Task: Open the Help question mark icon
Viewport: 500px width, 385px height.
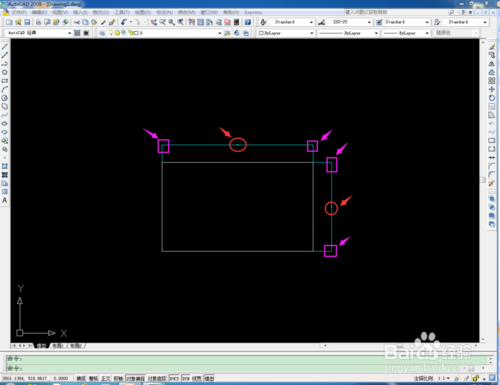Action: click(x=248, y=22)
